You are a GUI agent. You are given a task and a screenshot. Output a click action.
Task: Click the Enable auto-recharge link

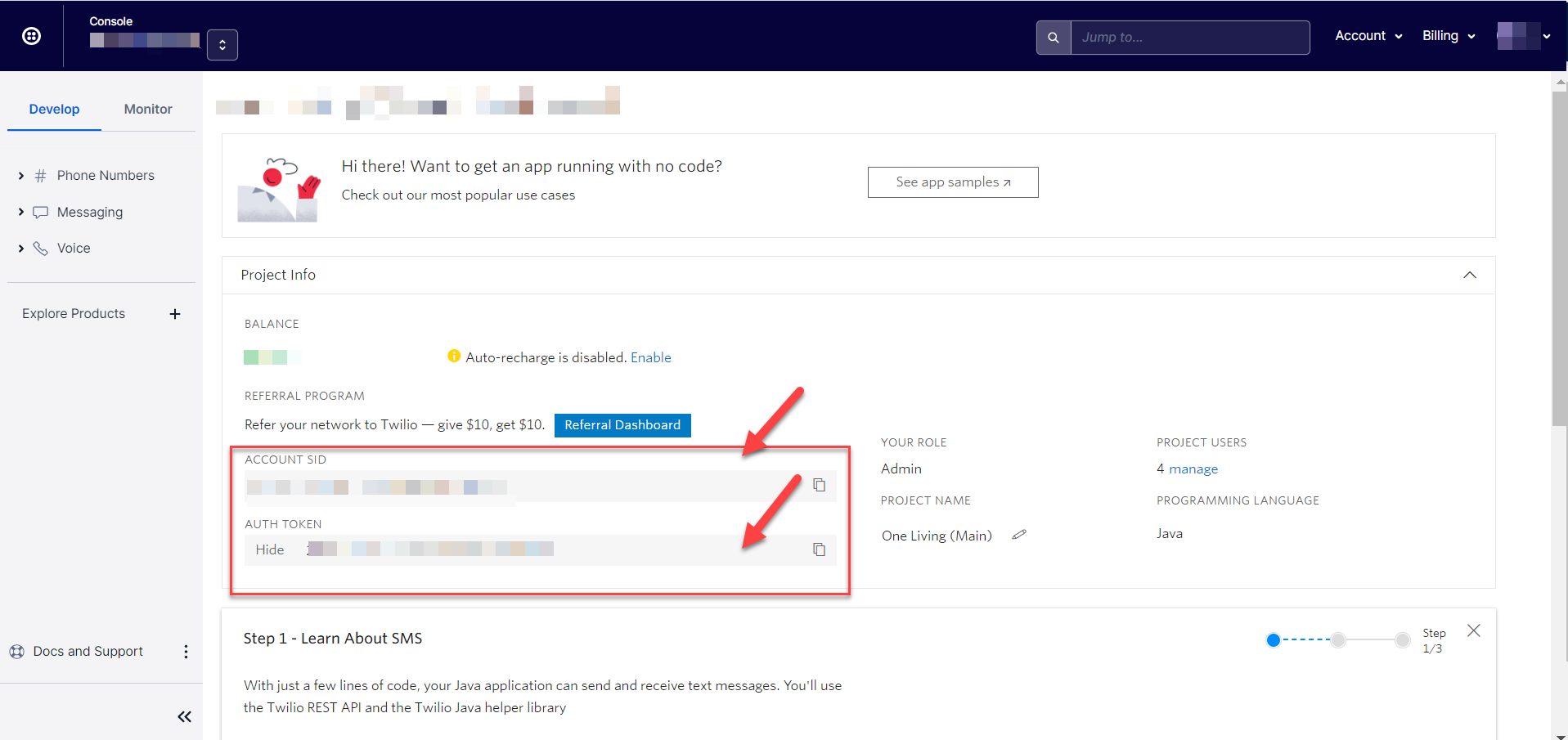651,358
